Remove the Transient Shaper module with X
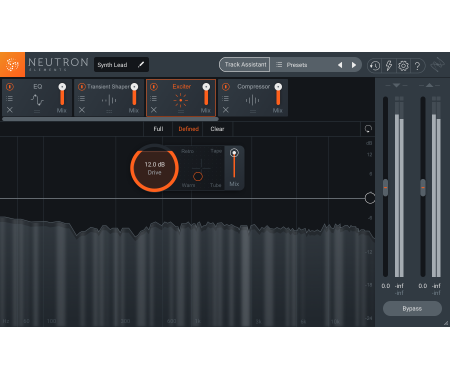450x380 pixels. click(82, 110)
